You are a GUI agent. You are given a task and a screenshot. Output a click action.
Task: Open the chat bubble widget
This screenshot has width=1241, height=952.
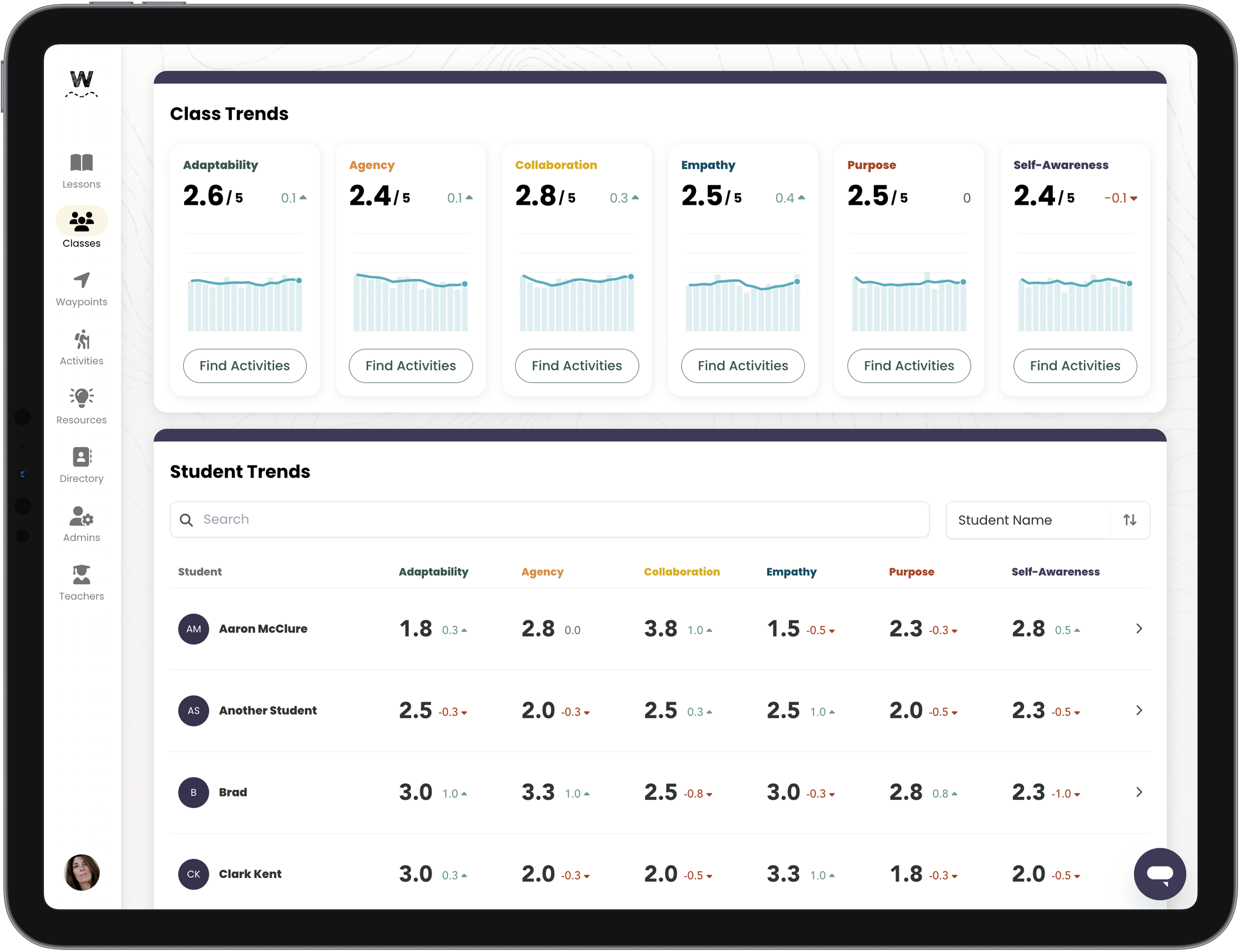[x=1160, y=874]
